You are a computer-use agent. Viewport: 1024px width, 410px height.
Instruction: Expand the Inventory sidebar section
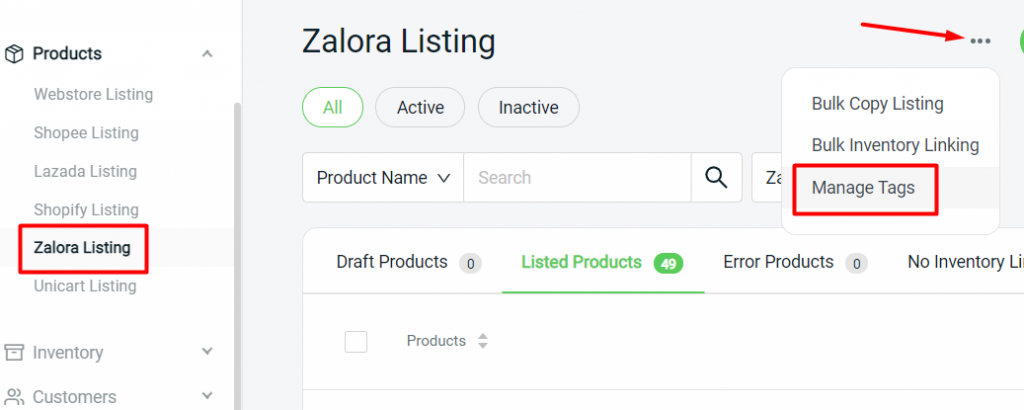tap(208, 352)
